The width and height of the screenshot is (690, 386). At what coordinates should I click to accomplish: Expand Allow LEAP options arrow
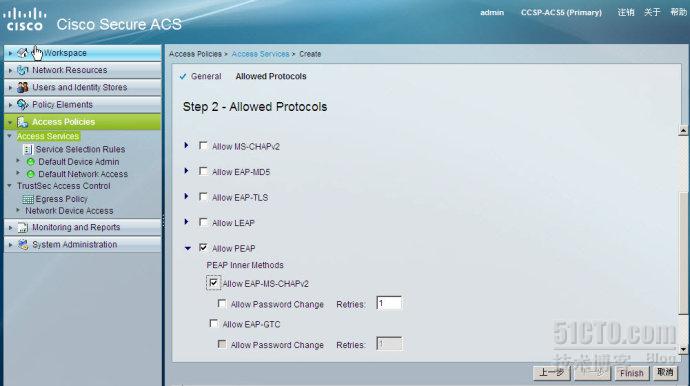187,222
